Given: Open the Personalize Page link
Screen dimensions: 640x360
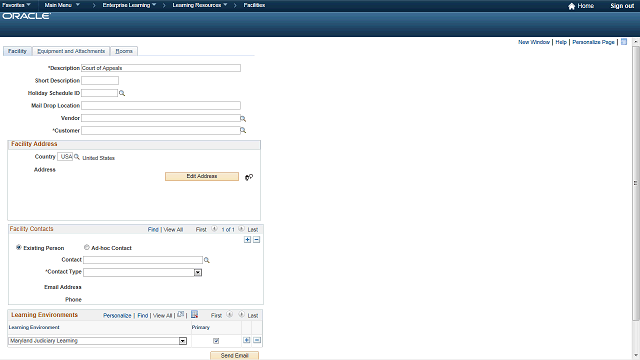Looking at the screenshot, I should [593, 42].
